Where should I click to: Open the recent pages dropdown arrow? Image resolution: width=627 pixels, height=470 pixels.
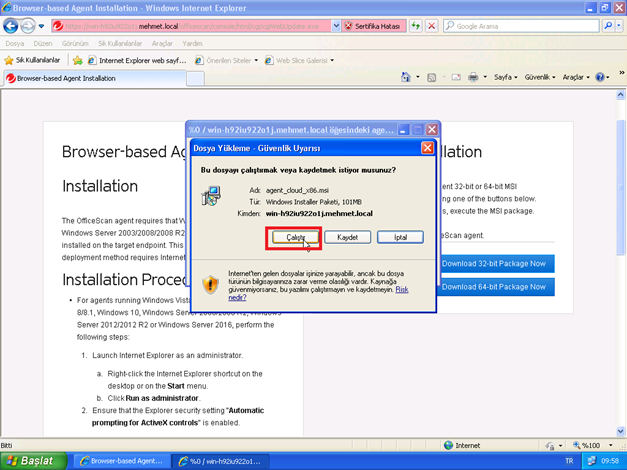41,26
